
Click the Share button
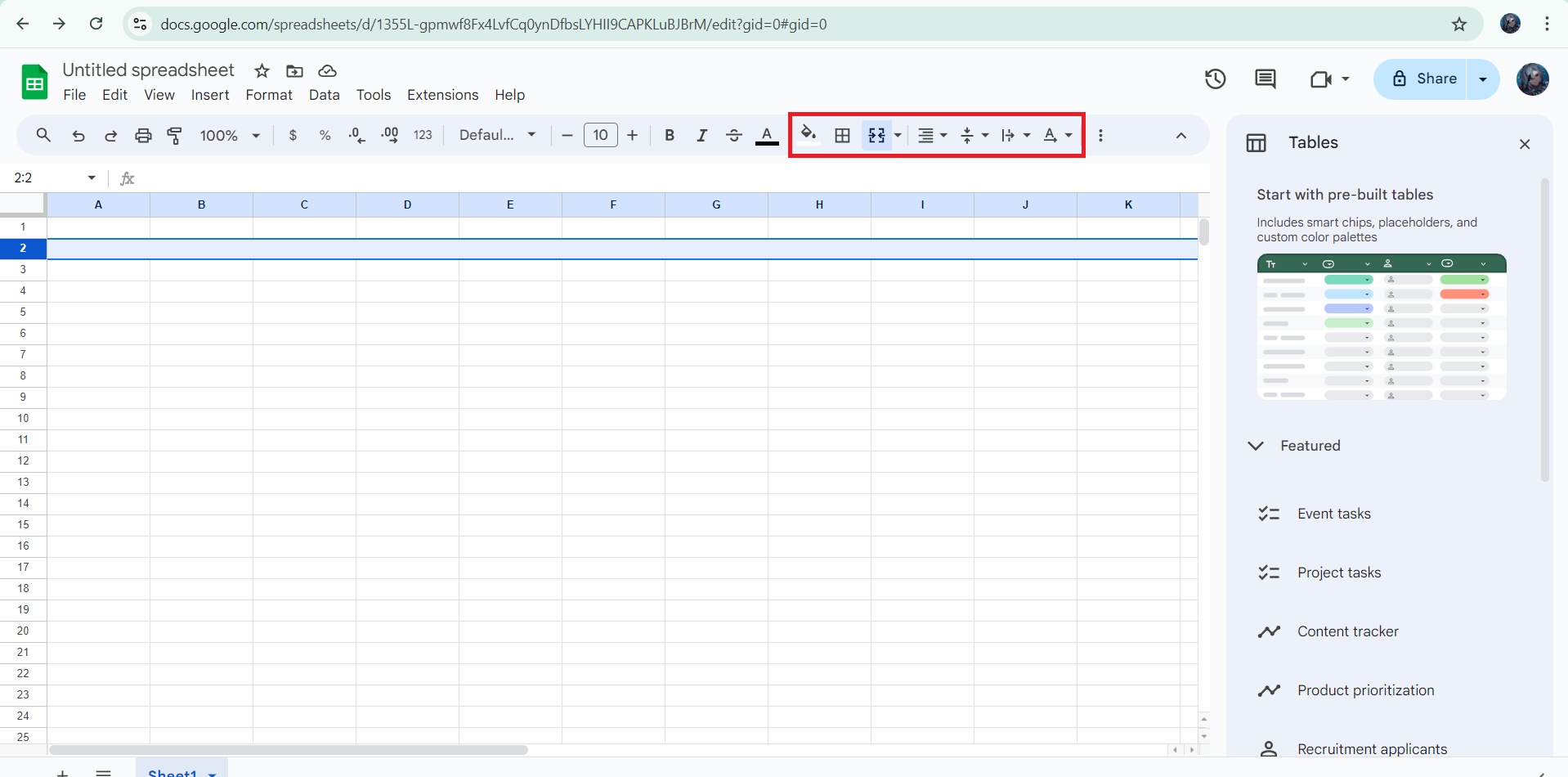point(1422,79)
